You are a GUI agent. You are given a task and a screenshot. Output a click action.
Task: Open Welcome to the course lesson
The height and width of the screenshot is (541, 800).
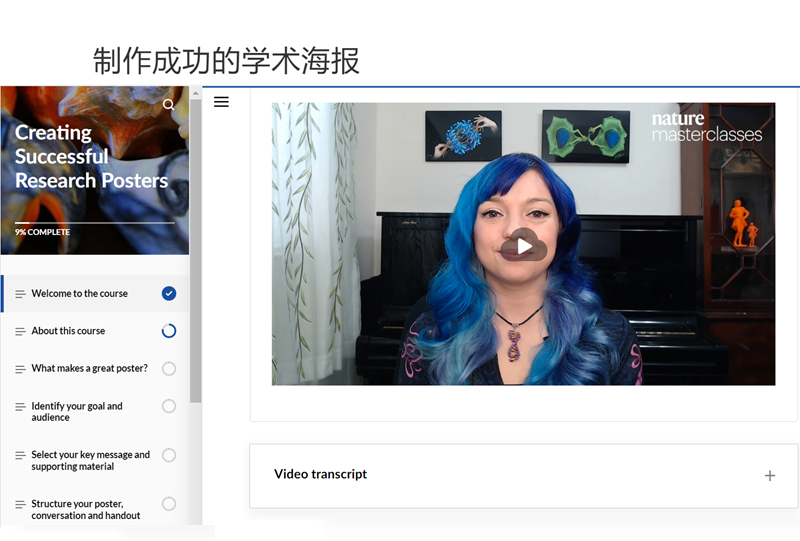coord(95,293)
